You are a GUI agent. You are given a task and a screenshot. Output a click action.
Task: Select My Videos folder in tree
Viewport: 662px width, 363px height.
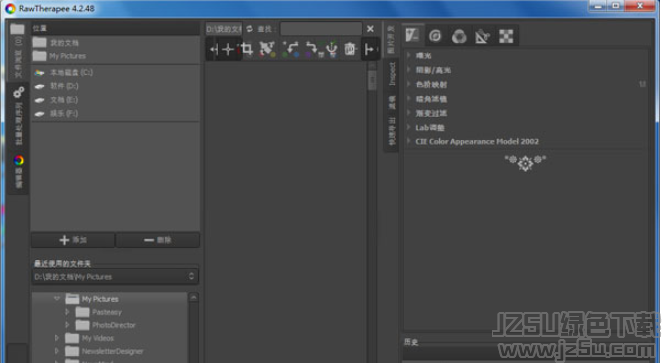coord(98,338)
